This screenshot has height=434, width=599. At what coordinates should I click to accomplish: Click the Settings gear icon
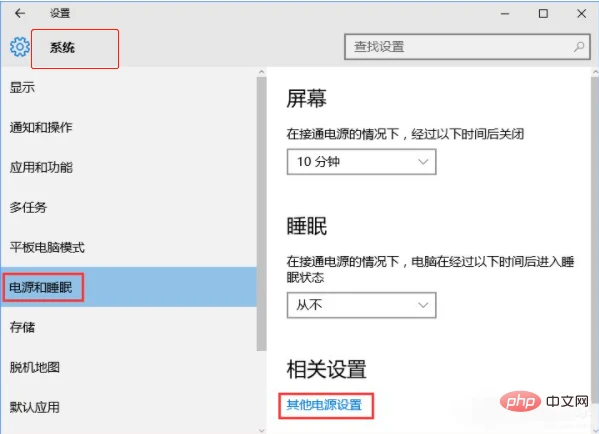click(x=19, y=47)
